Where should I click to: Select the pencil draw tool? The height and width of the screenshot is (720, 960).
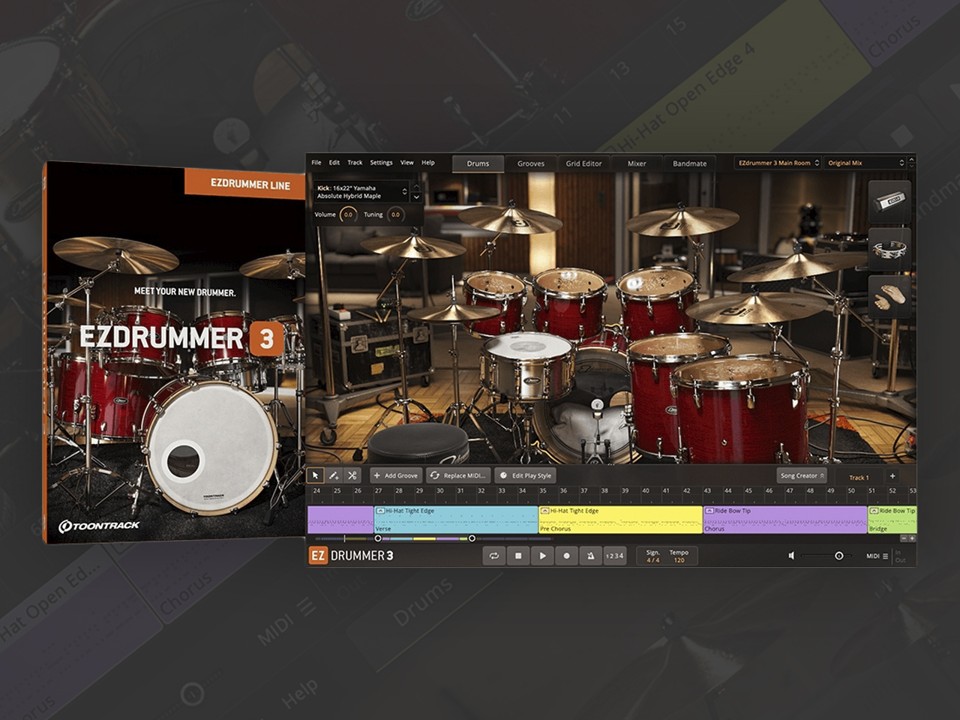[x=334, y=475]
